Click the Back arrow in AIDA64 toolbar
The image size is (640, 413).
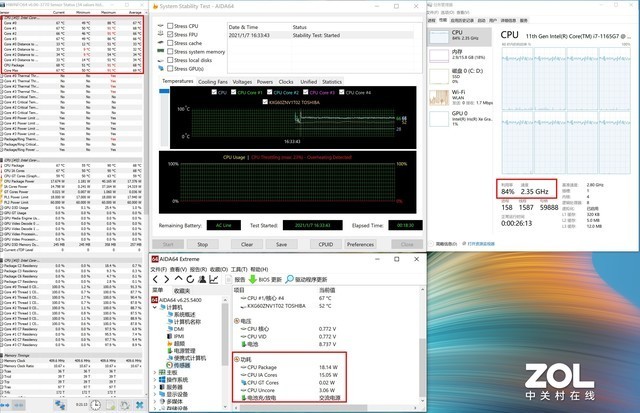tap(154, 279)
